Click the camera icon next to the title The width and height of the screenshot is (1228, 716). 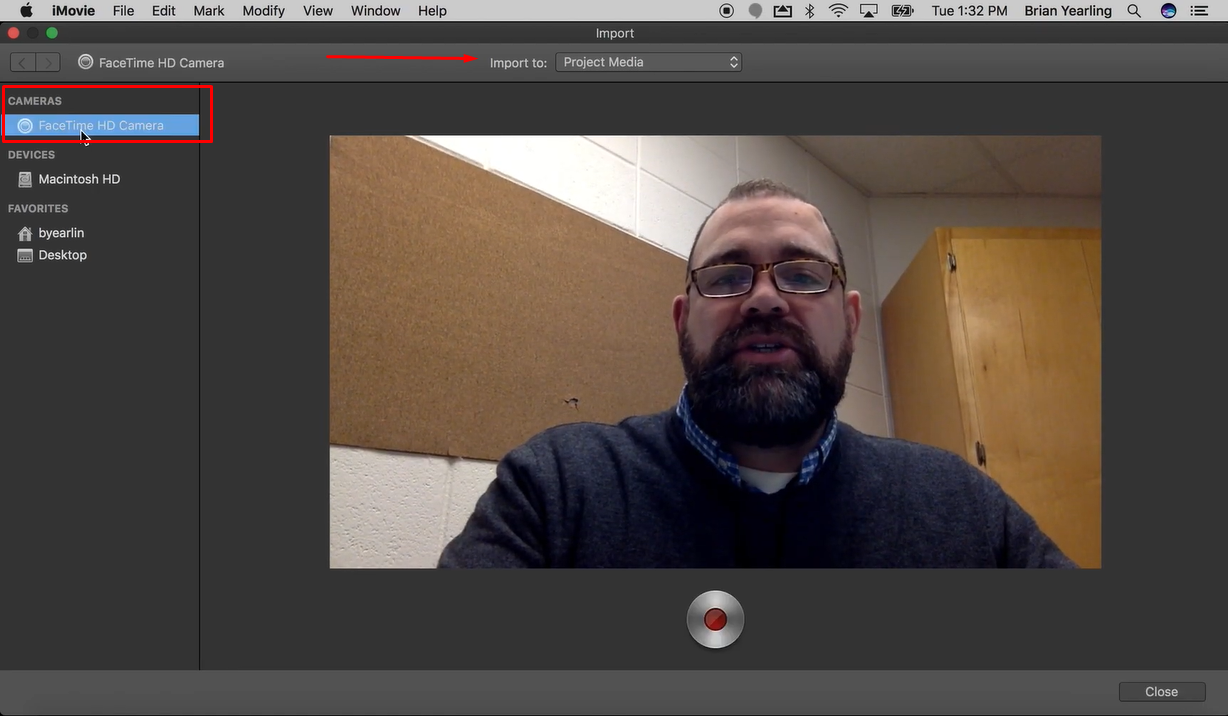pos(84,61)
